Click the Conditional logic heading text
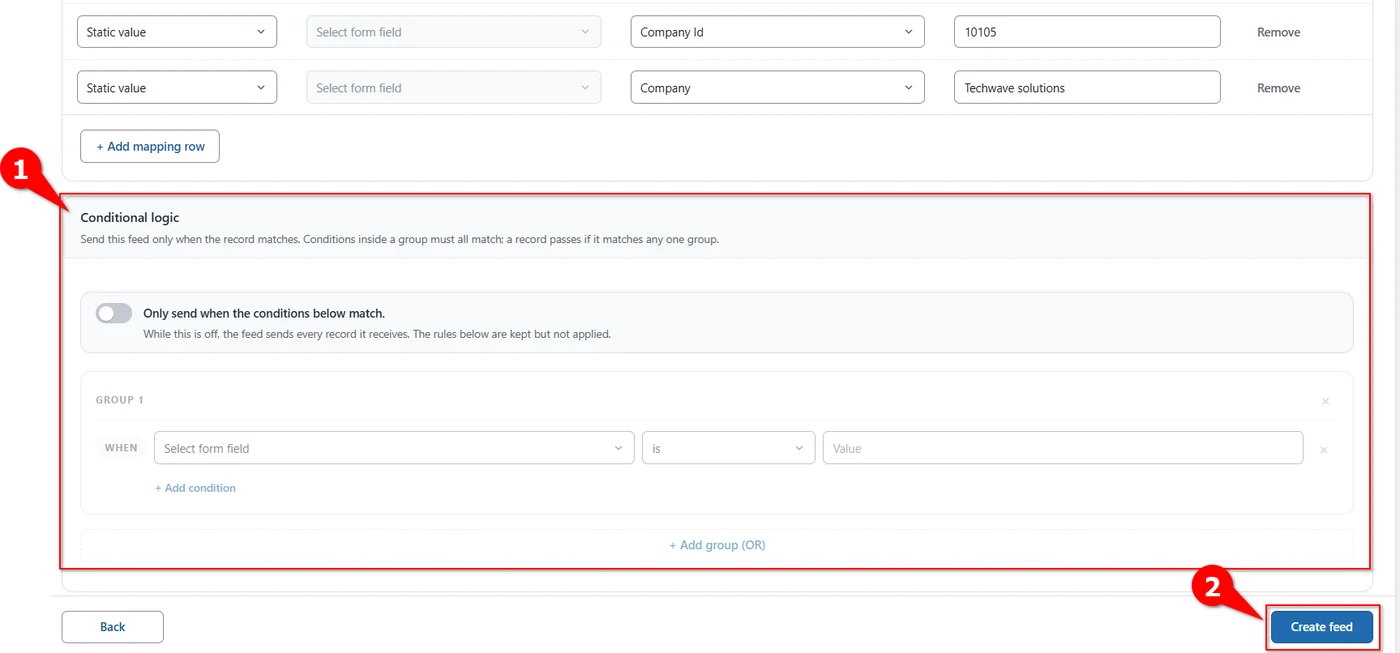The width and height of the screenshot is (1400, 653). coord(130,217)
